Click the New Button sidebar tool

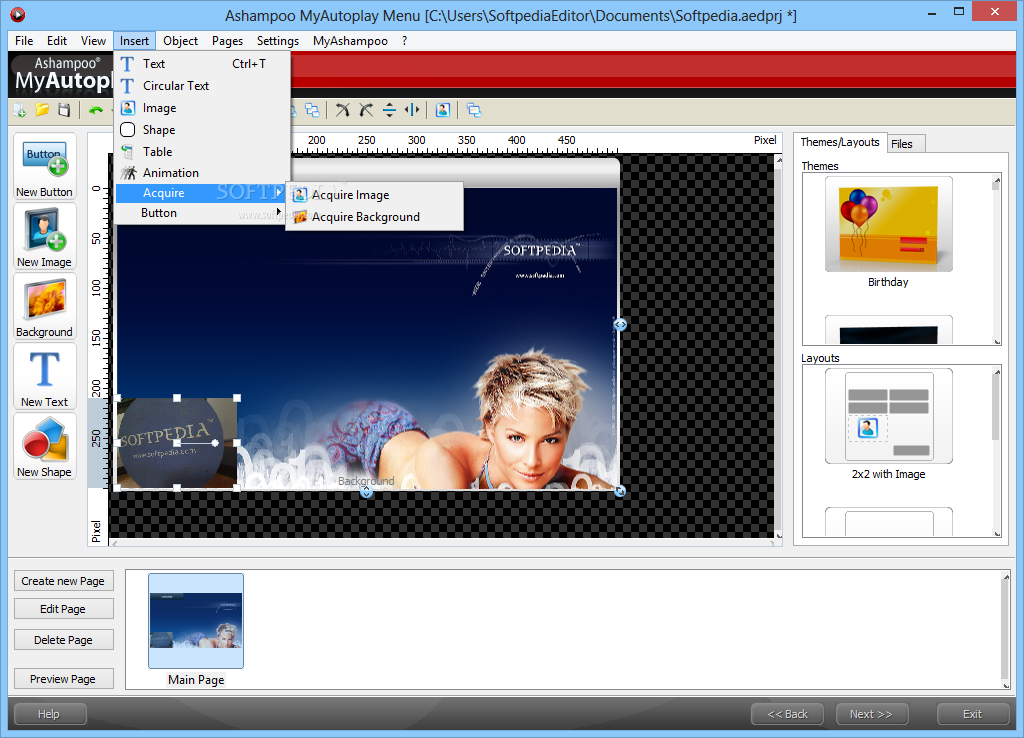(44, 167)
